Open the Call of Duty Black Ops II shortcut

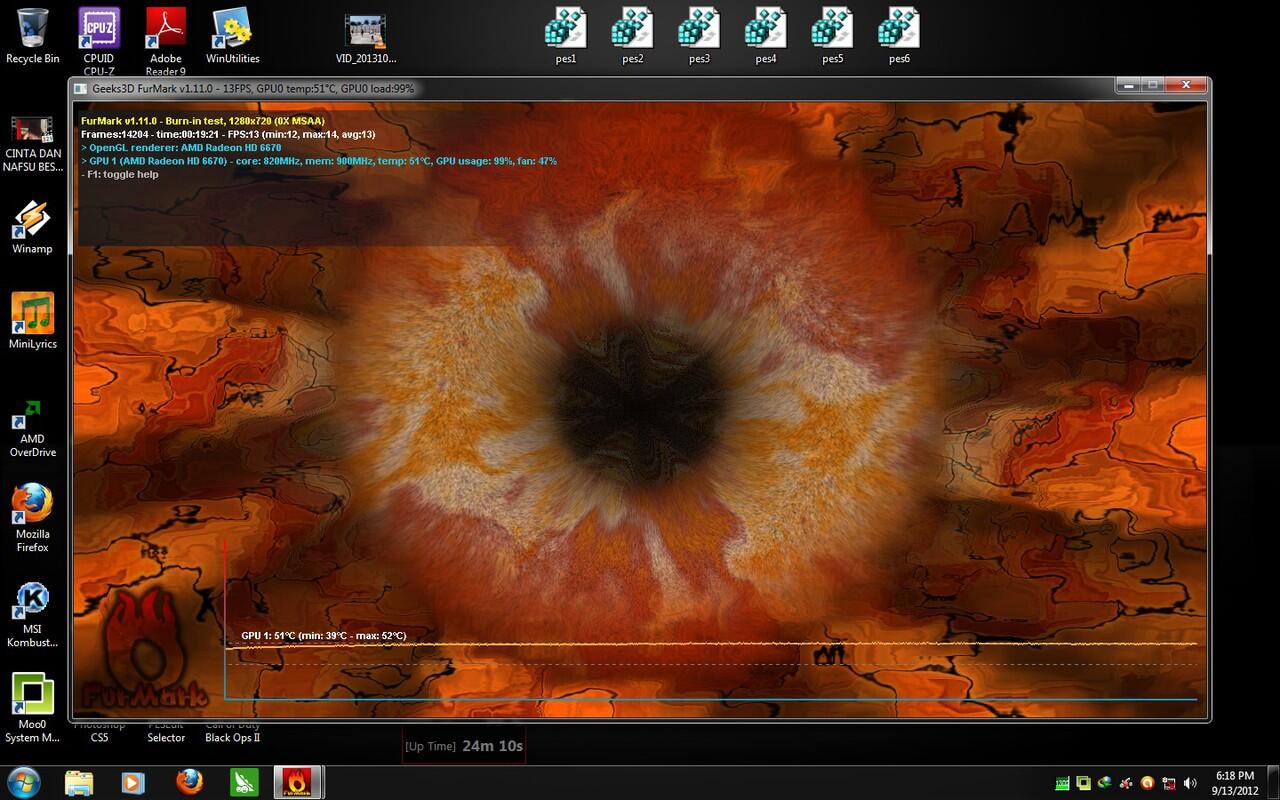coord(232,732)
